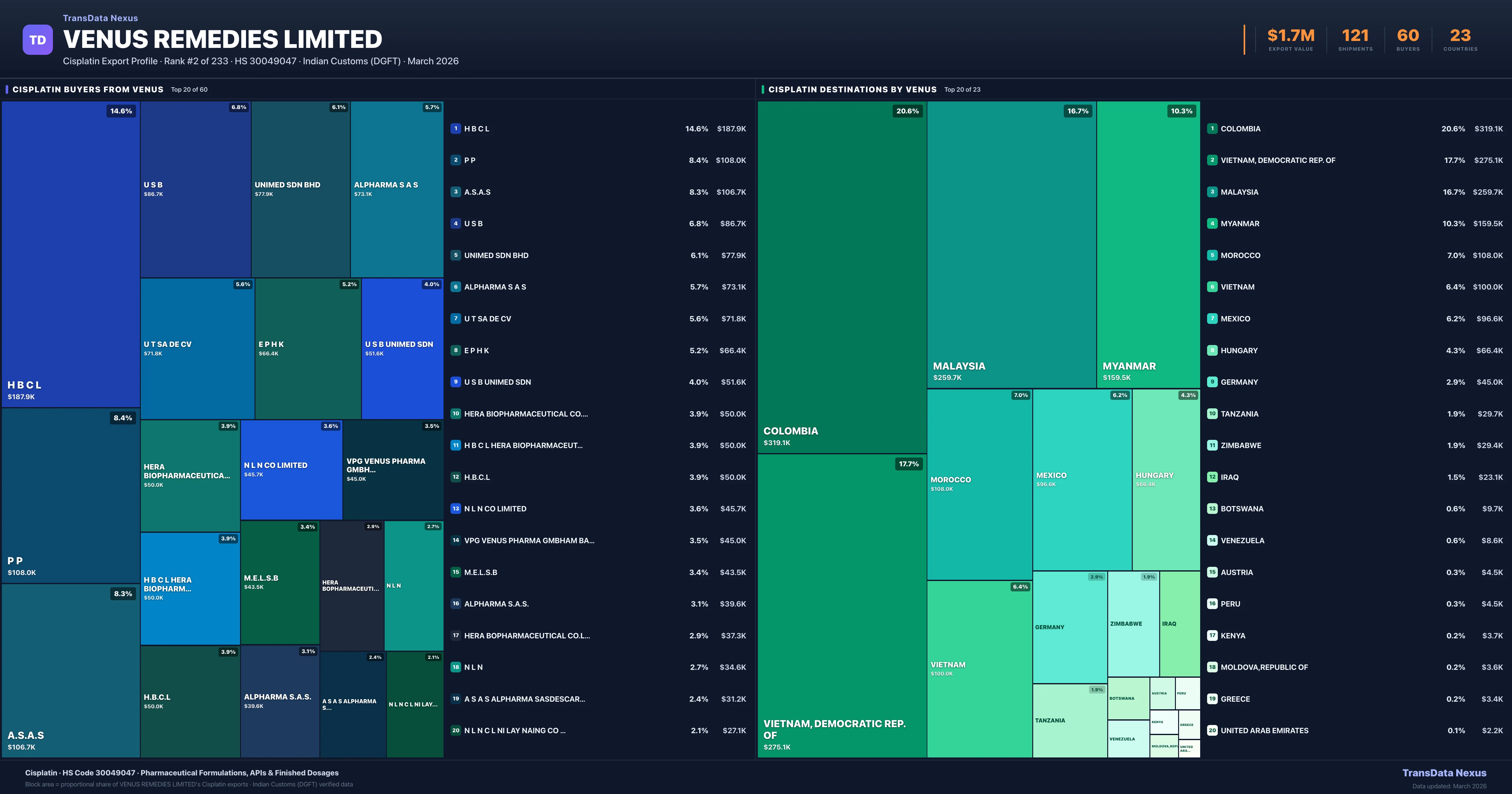Click the TransData Nexus footer link
Image resolution: width=1512 pixels, height=794 pixels.
click(x=1444, y=773)
